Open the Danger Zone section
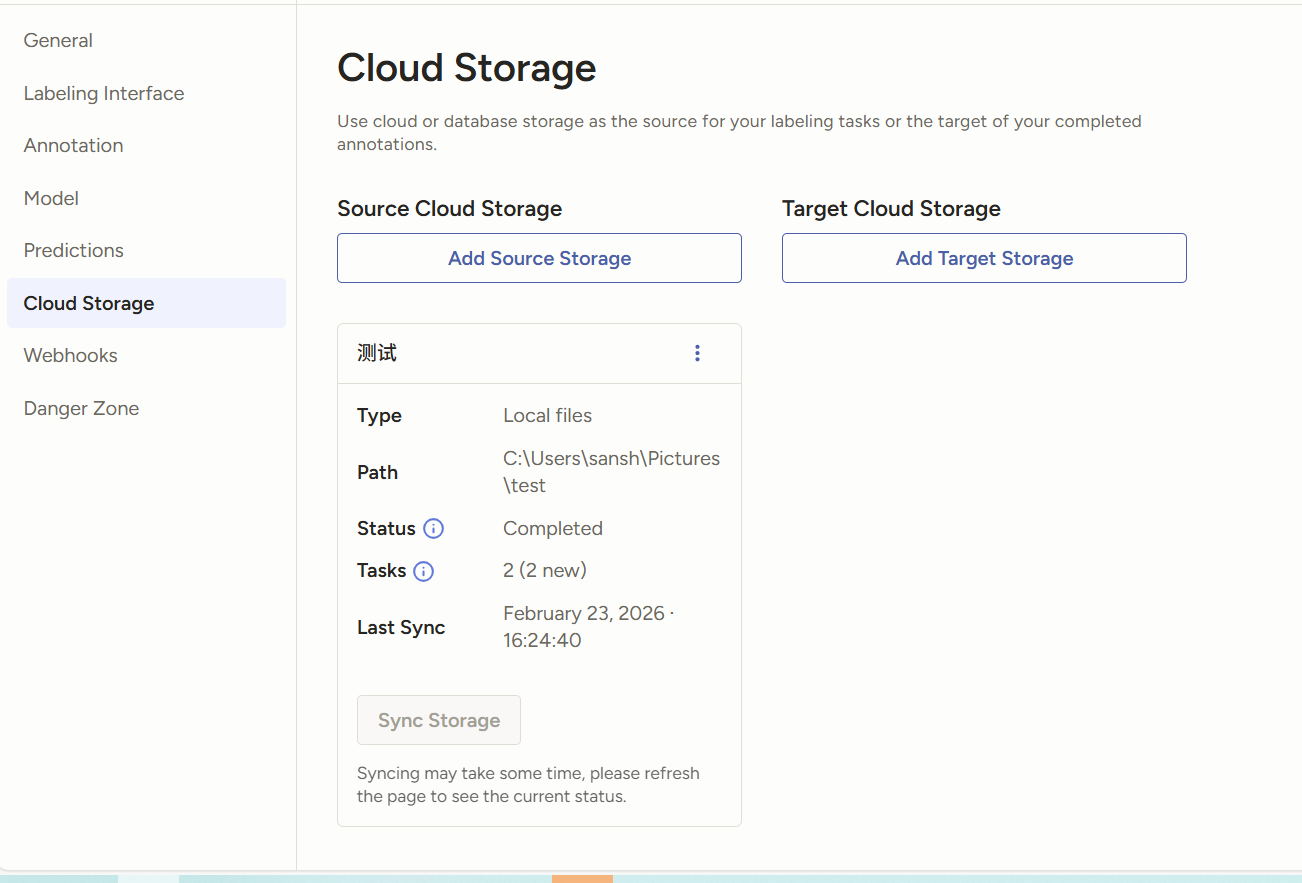This screenshot has width=1302, height=883. pyautogui.click(x=82, y=408)
